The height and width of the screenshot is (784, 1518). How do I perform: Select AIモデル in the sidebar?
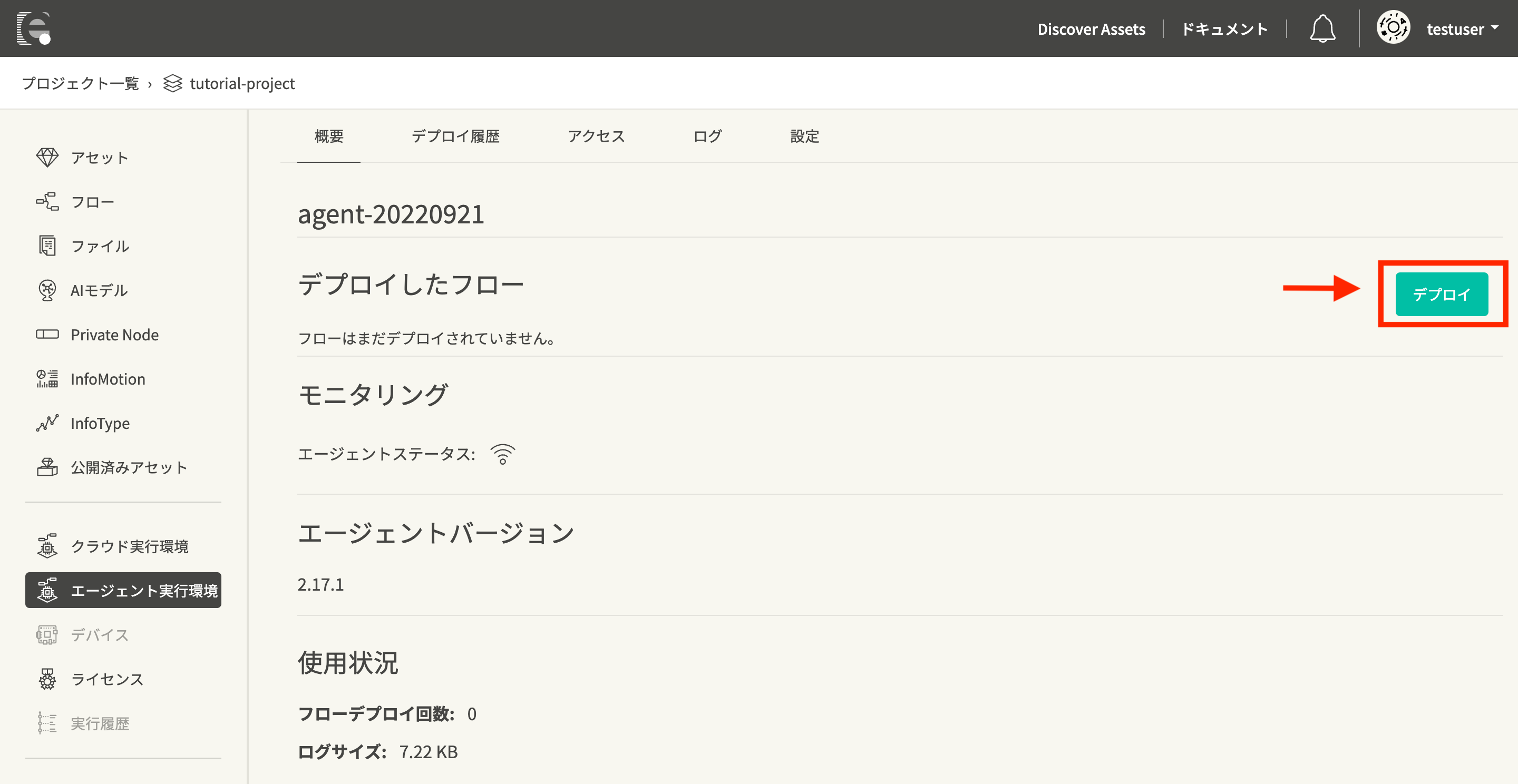point(123,290)
